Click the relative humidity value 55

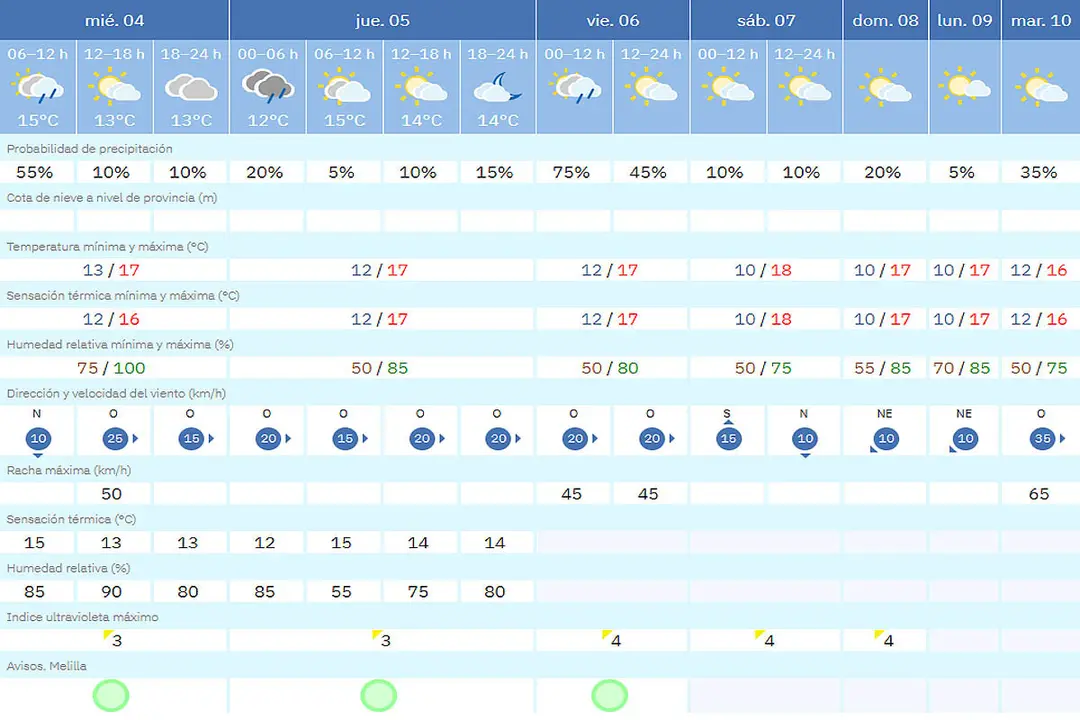click(341, 592)
